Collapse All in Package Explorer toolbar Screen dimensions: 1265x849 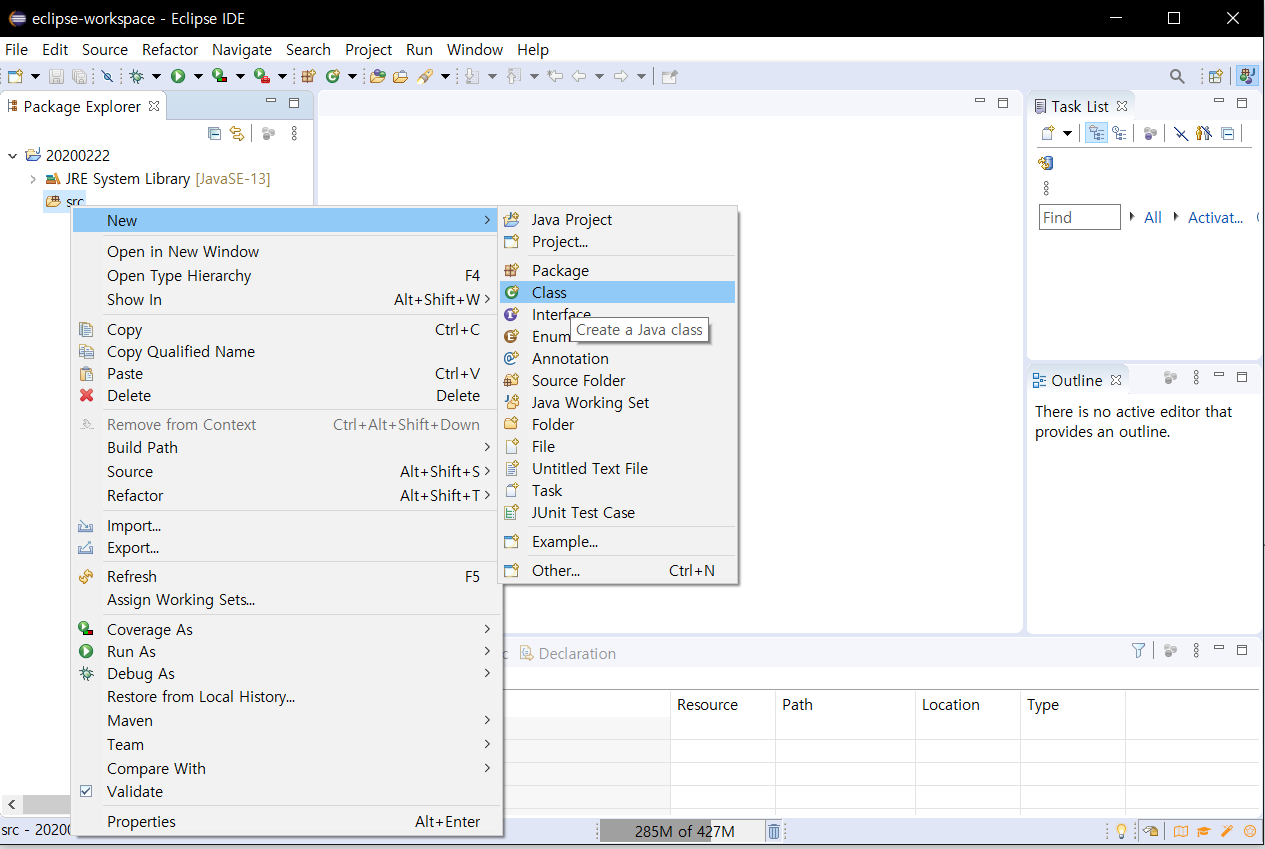click(214, 133)
